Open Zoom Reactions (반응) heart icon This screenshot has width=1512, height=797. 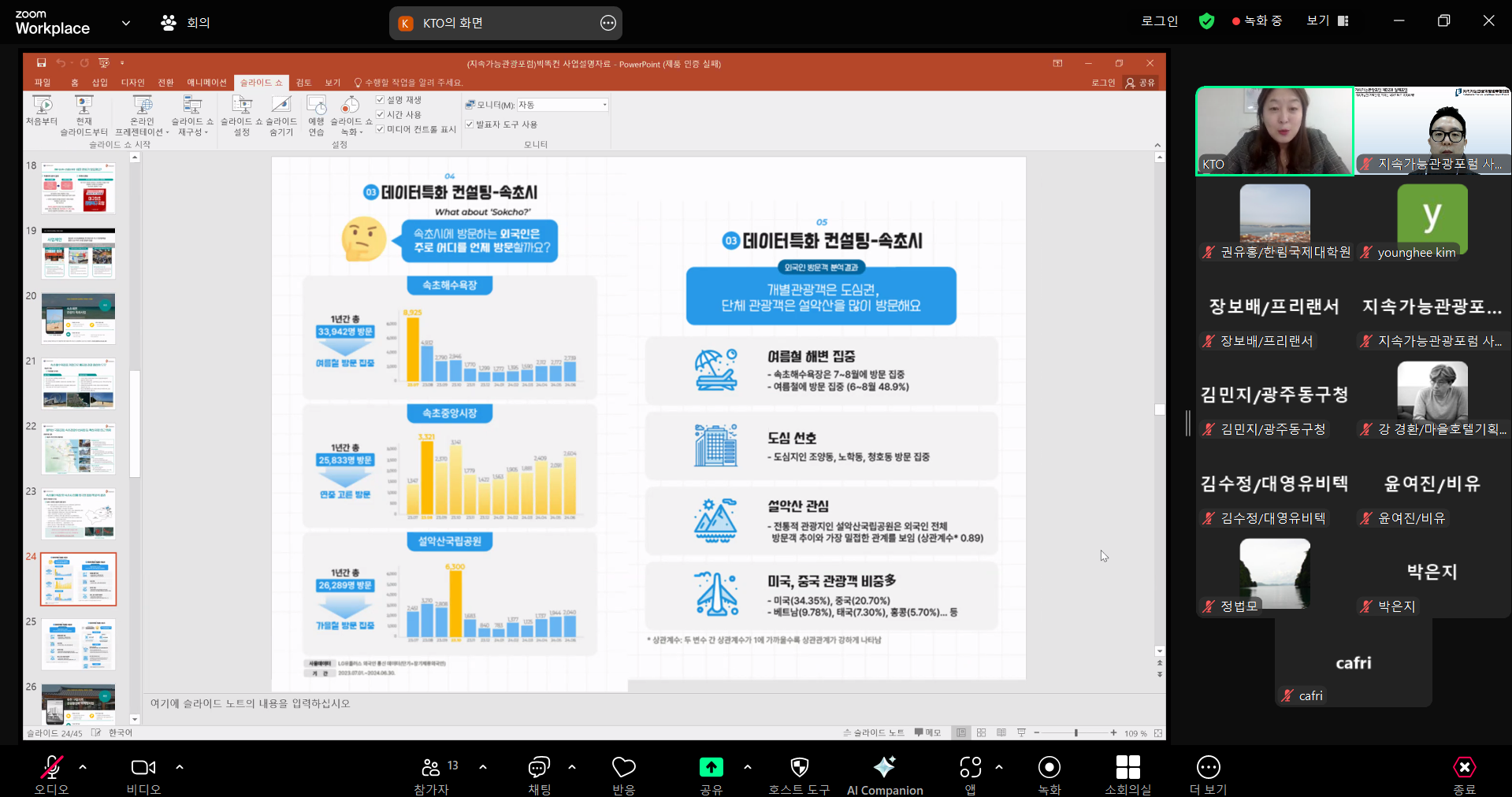(x=623, y=776)
